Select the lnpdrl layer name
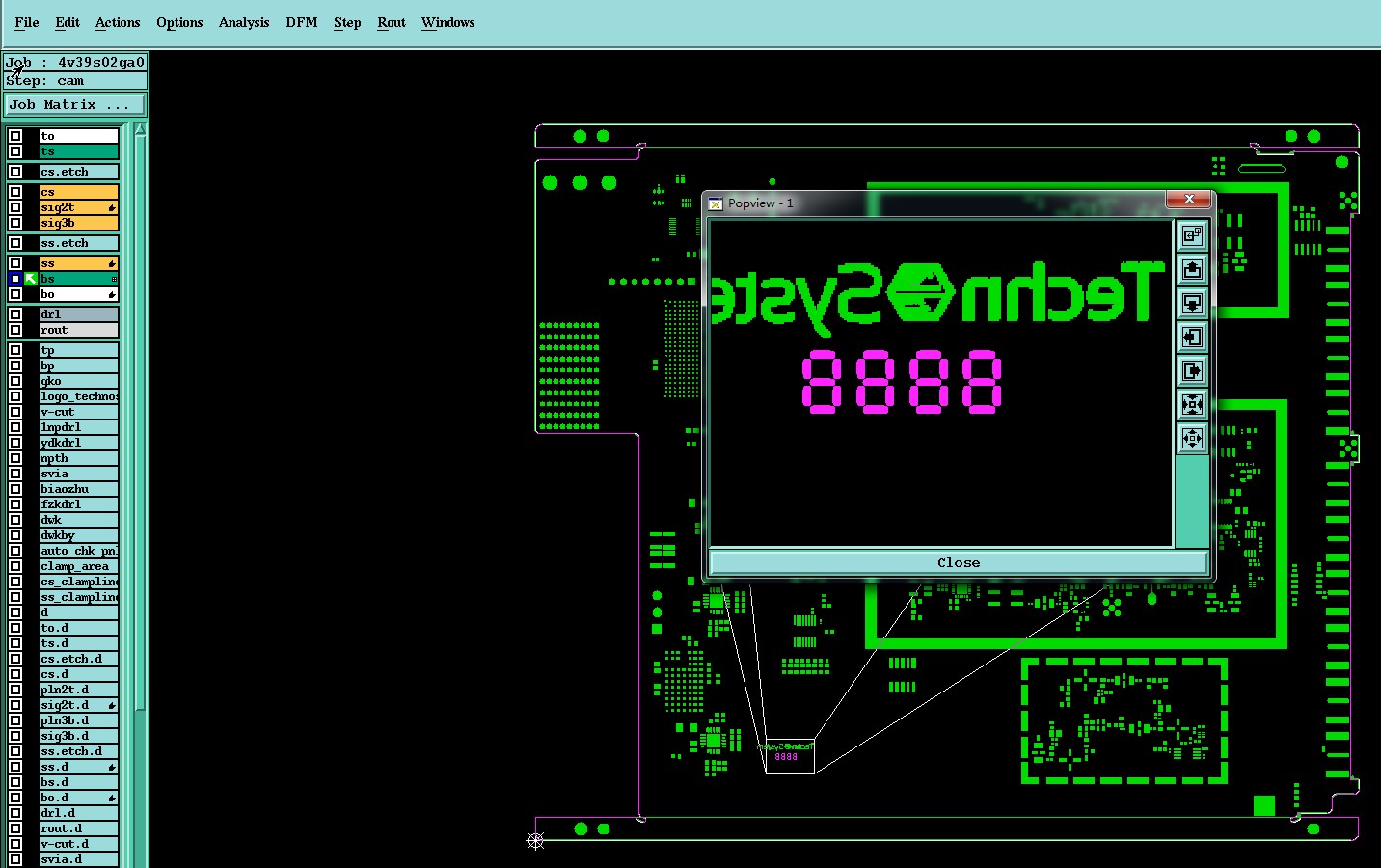Screen dimensions: 1381x868 coord(78,427)
